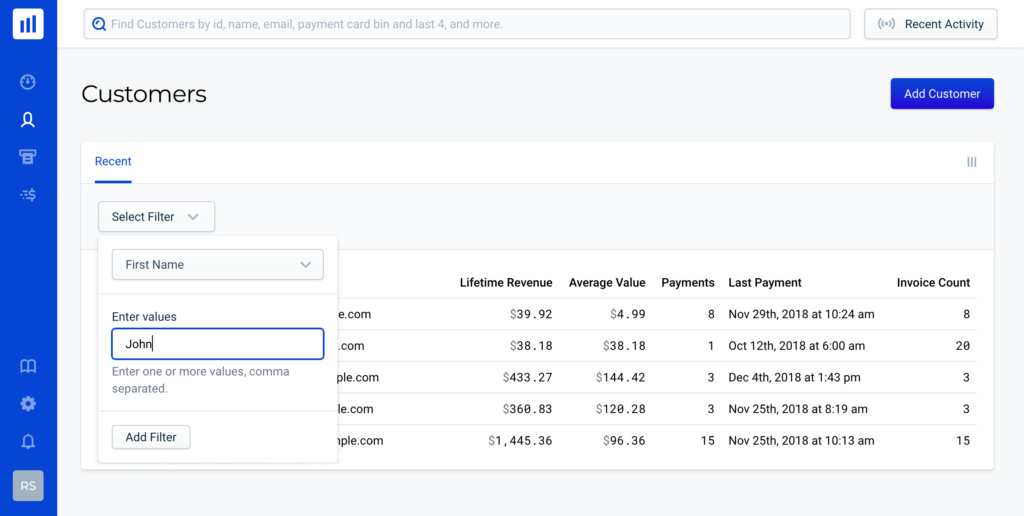Open the dashboard gauge icon in sidebar
The height and width of the screenshot is (516, 1024).
tap(28, 82)
